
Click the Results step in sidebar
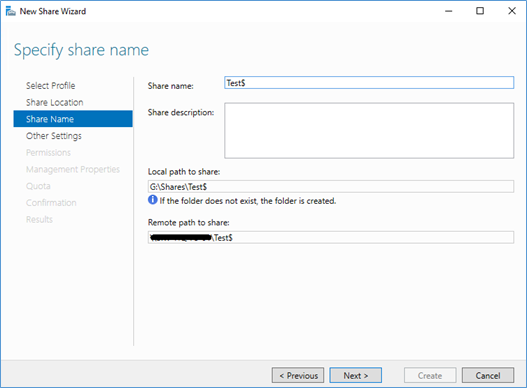pos(39,220)
